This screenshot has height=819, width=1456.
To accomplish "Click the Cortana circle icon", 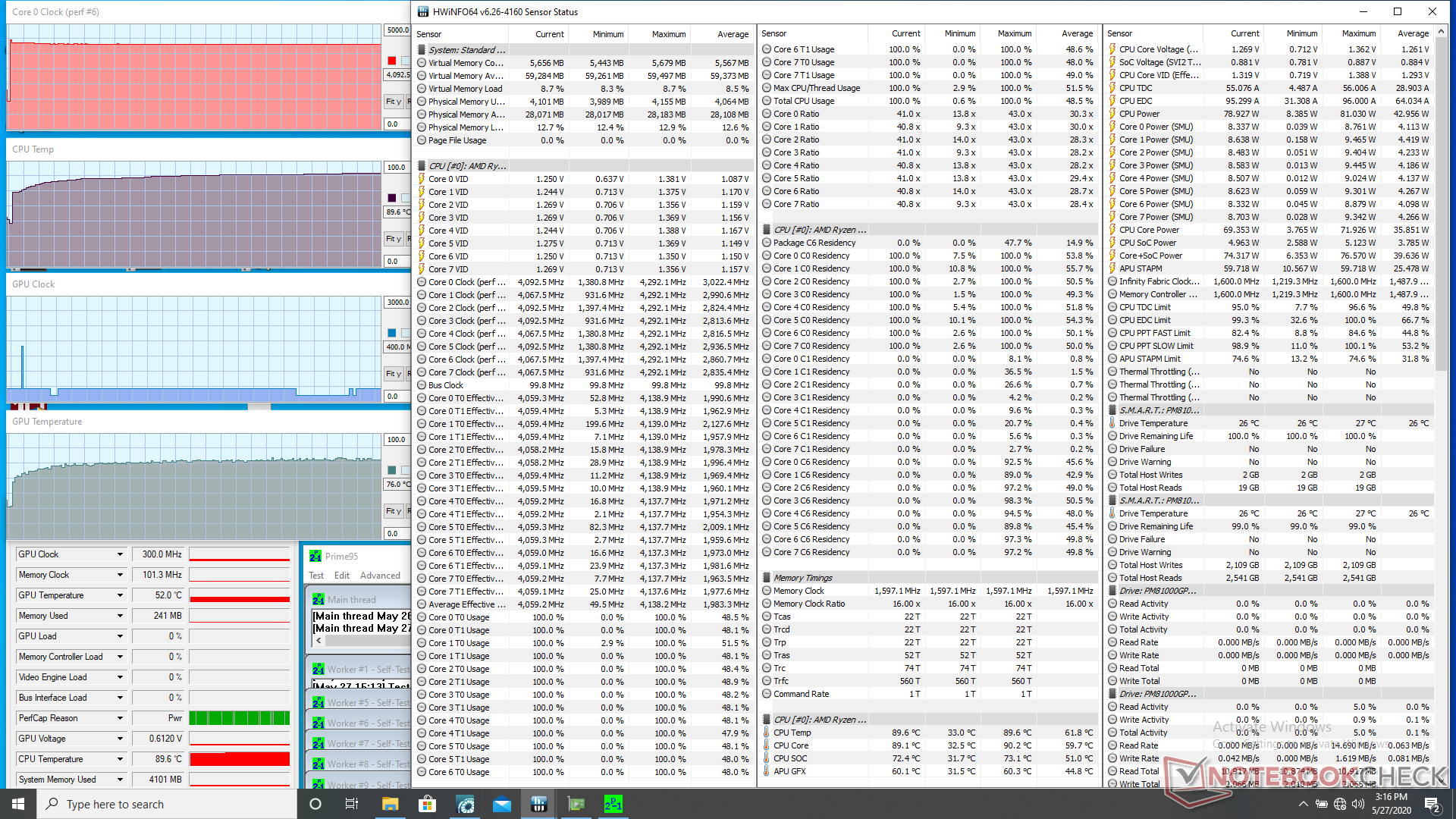I will tap(315, 804).
